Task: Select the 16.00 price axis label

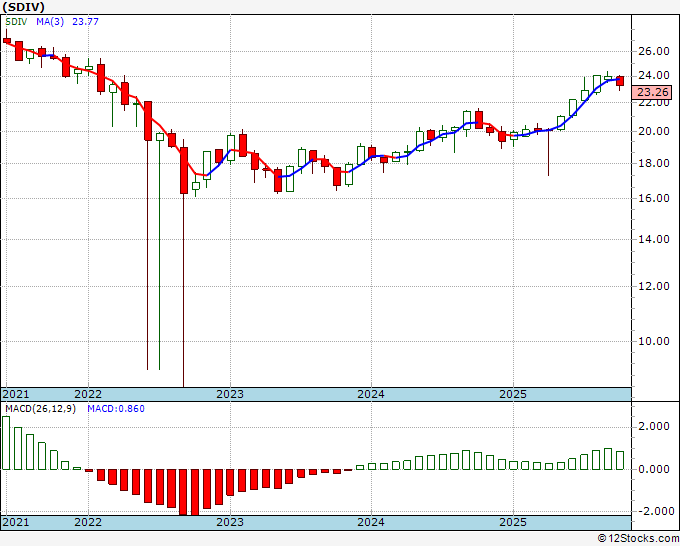Action: coord(654,198)
